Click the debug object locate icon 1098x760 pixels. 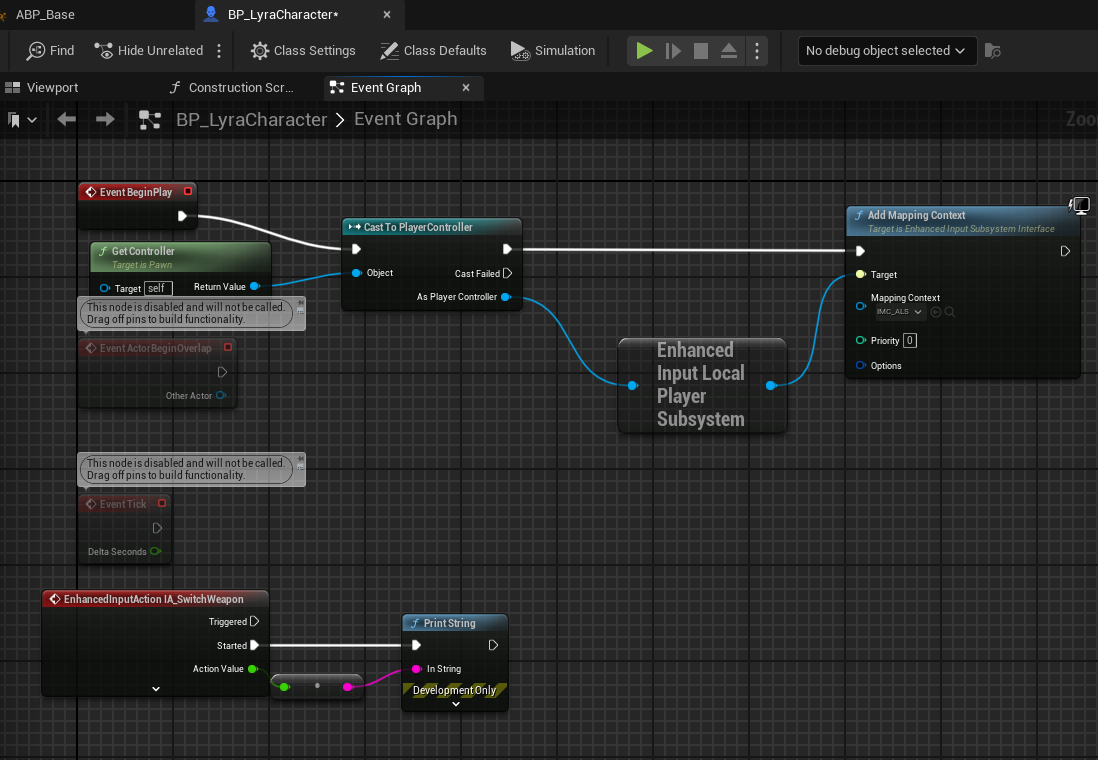click(x=992, y=50)
